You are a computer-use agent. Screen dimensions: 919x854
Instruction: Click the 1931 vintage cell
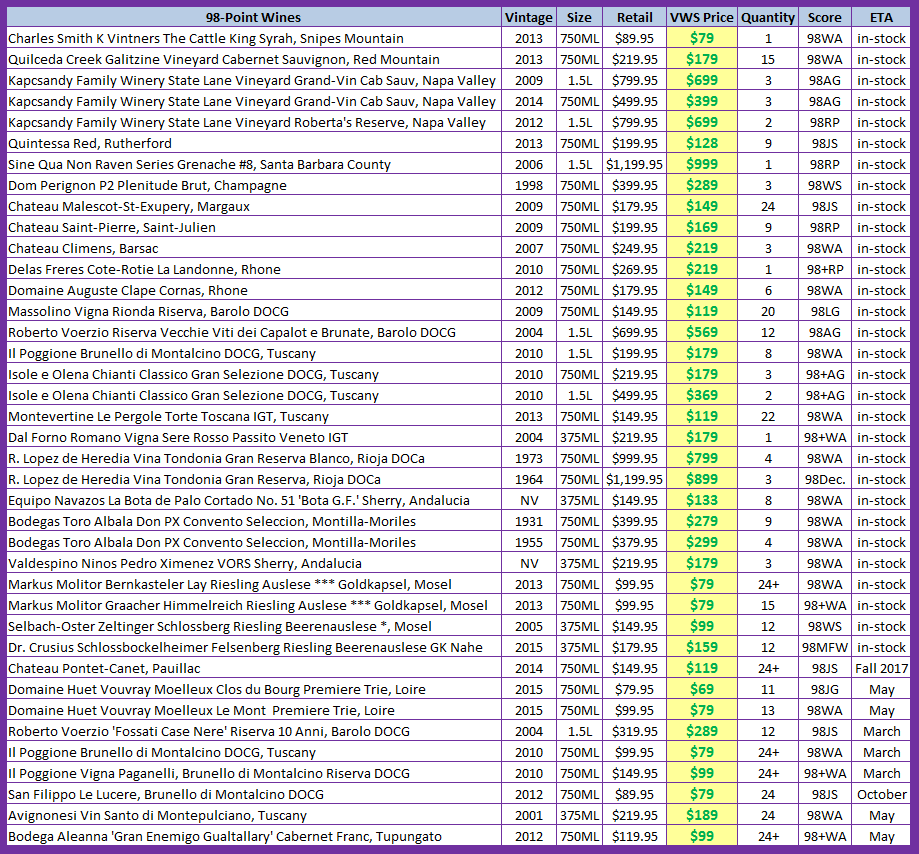pos(529,522)
